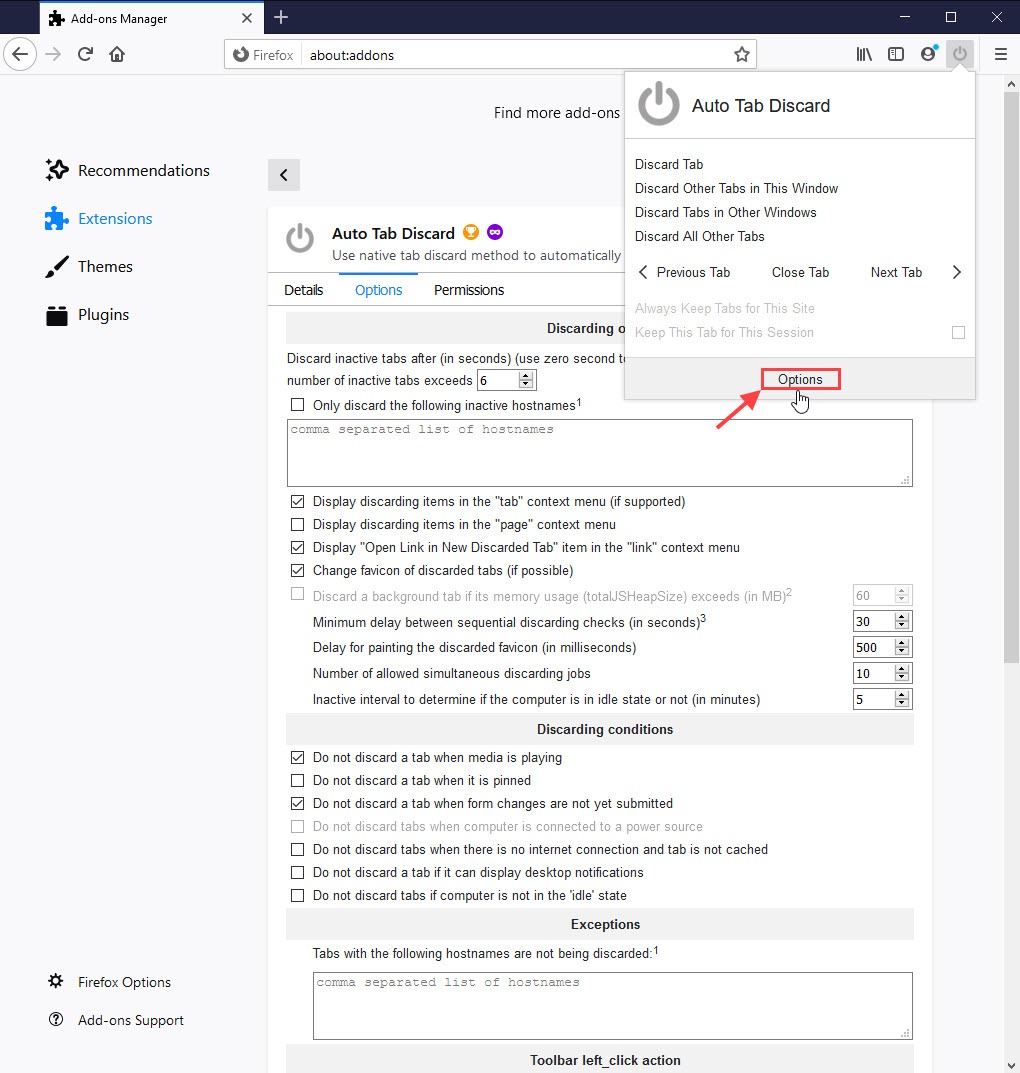The image size is (1020, 1073).
Task: Open the Firefox account profile icon
Action: tap(928, 54)
